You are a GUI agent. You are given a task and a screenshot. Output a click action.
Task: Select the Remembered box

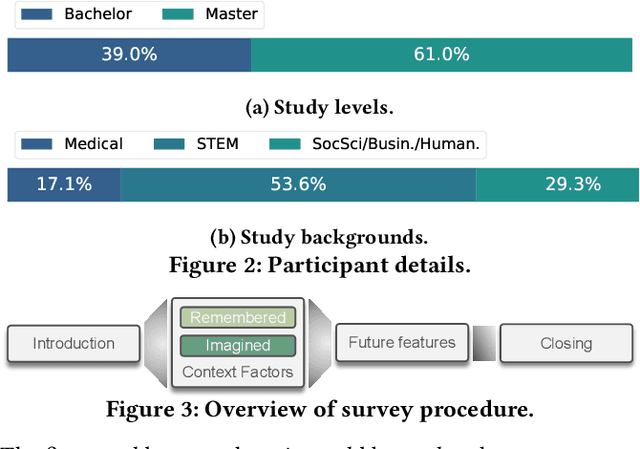pos(238,318)
